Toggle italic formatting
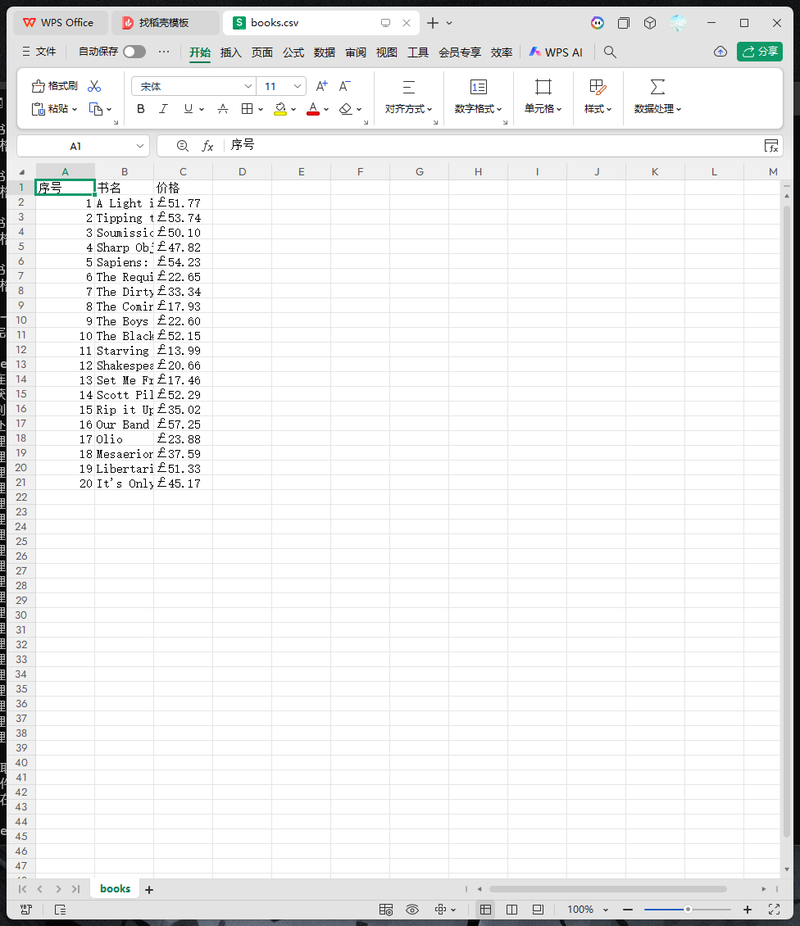The width and height of the screenshot is (800, 926). click(164, 109)
